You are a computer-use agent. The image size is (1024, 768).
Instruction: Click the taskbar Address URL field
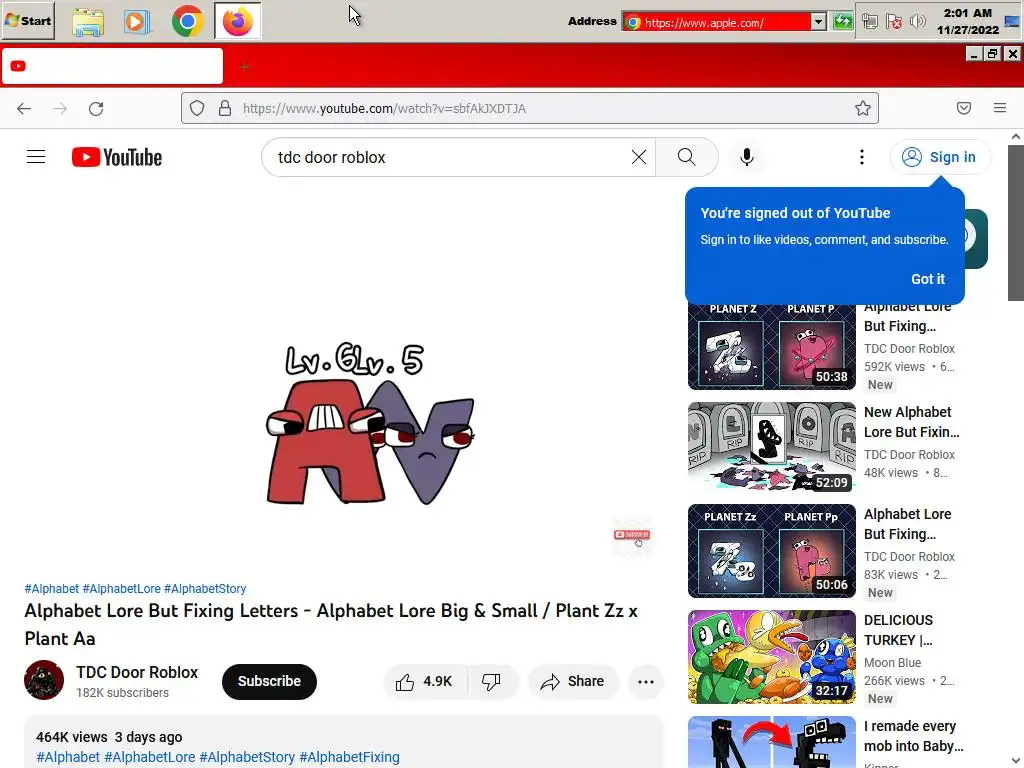pos(716,22)
